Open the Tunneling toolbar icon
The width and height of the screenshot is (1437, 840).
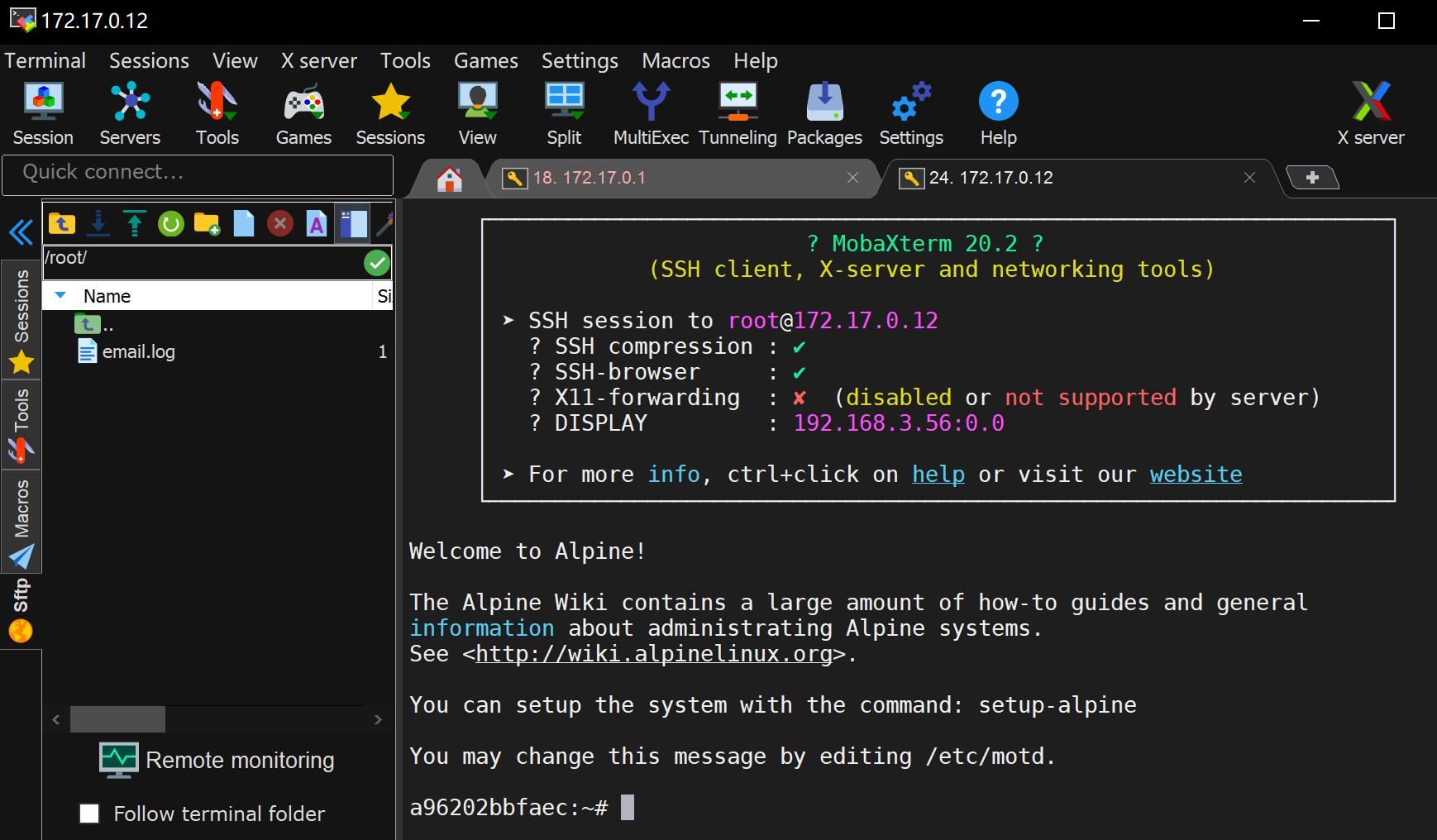[x=738, y=114]
